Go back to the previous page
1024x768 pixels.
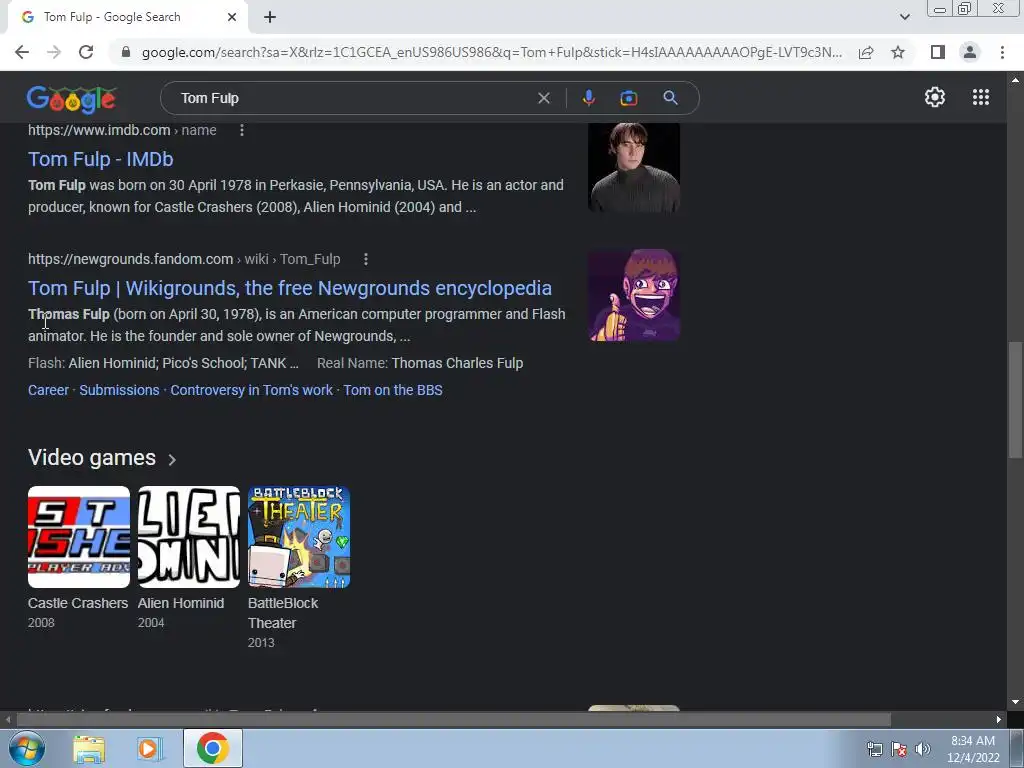(x=22, y=52)
